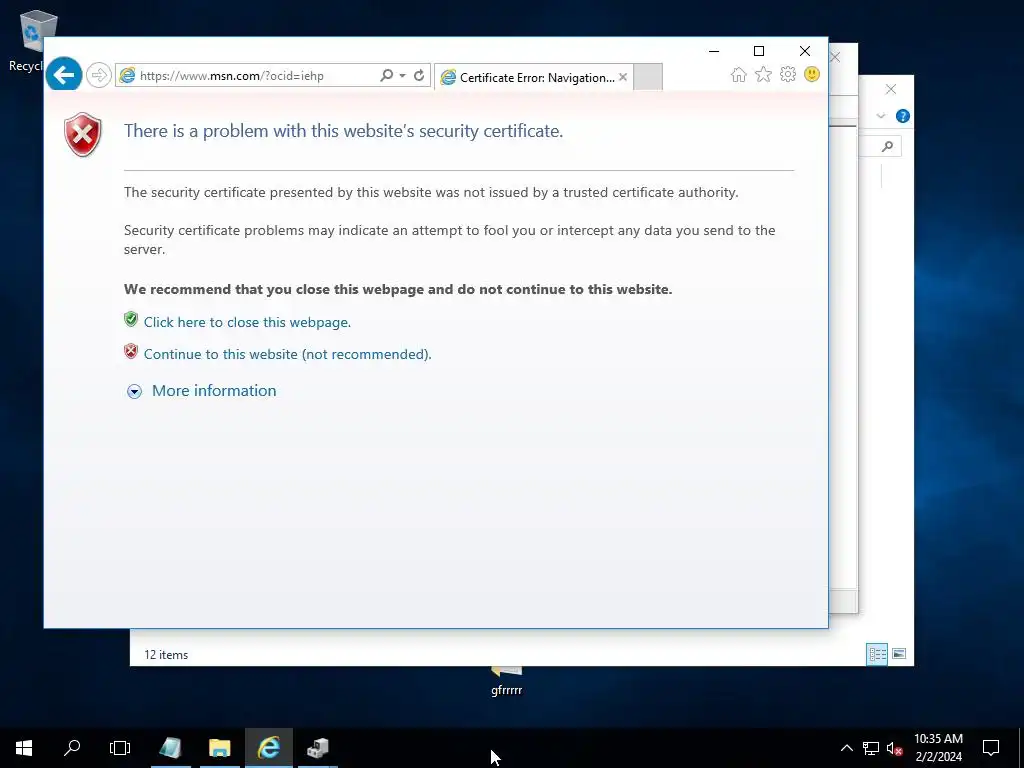The image size is (1024, 768).
Task: Switch File Explorer to Large icons view
Action: [x=899, y=654]
